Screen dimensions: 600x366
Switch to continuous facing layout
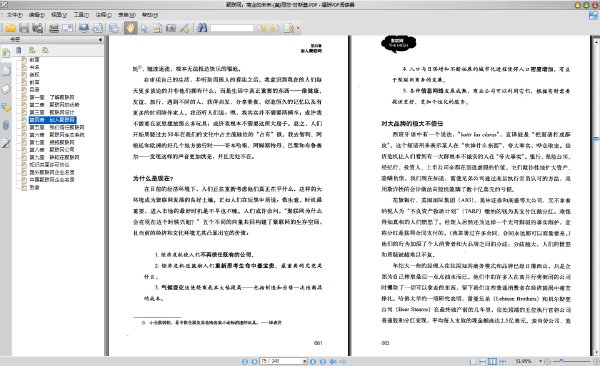point(502,361)
